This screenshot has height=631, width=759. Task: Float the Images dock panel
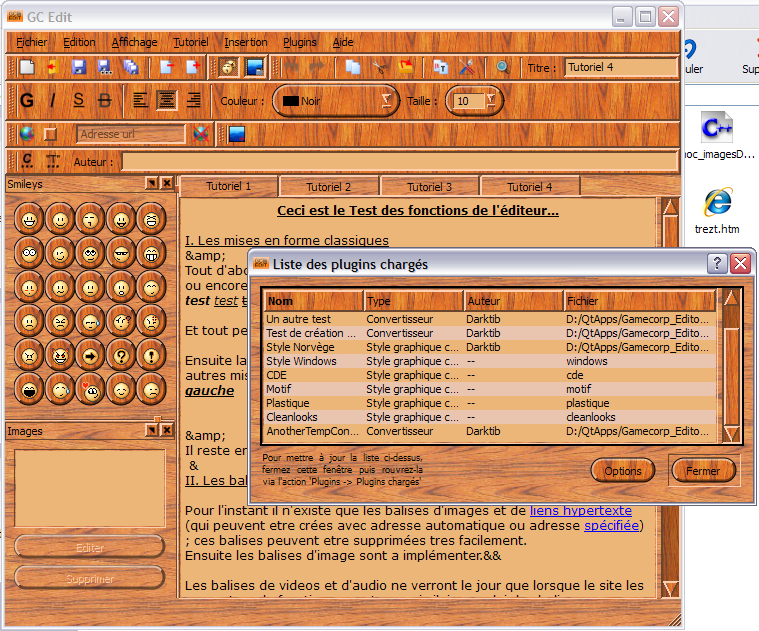(x=152, y=430)
